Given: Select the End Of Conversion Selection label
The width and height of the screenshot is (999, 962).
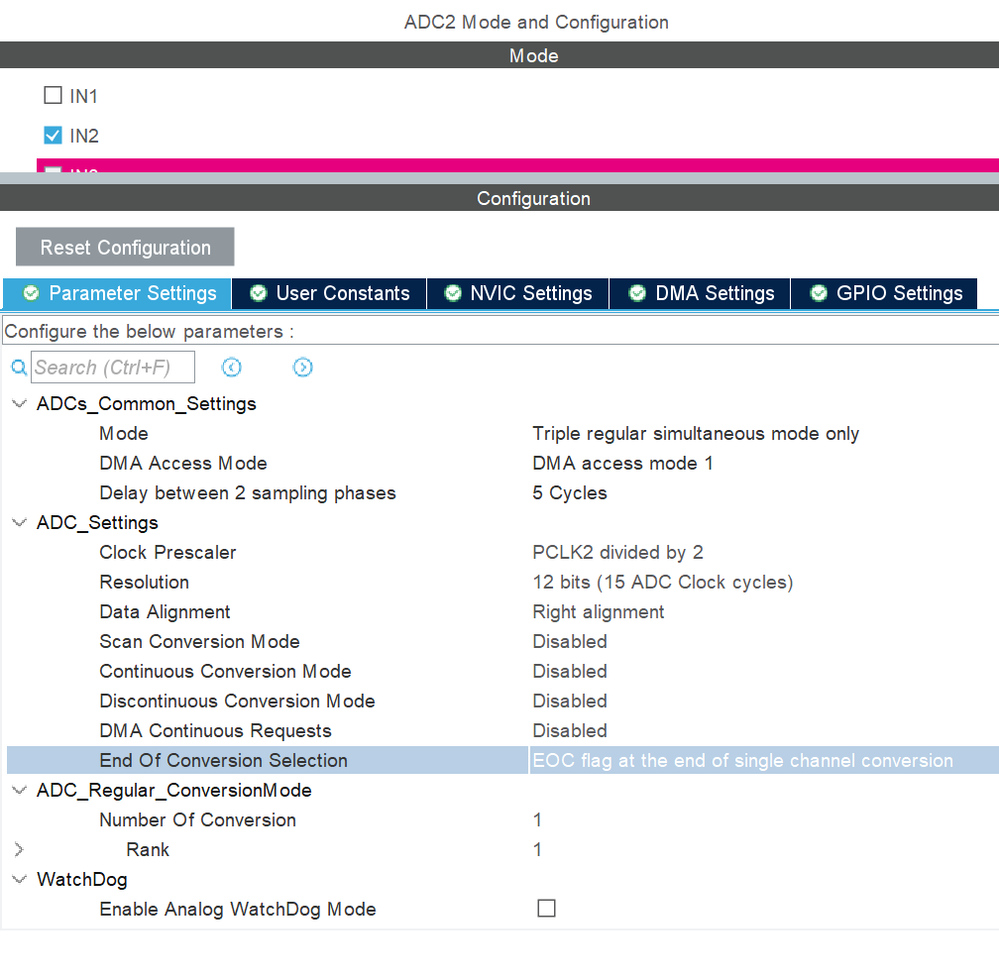Looking at the screenshot, I should click(224, 760).
